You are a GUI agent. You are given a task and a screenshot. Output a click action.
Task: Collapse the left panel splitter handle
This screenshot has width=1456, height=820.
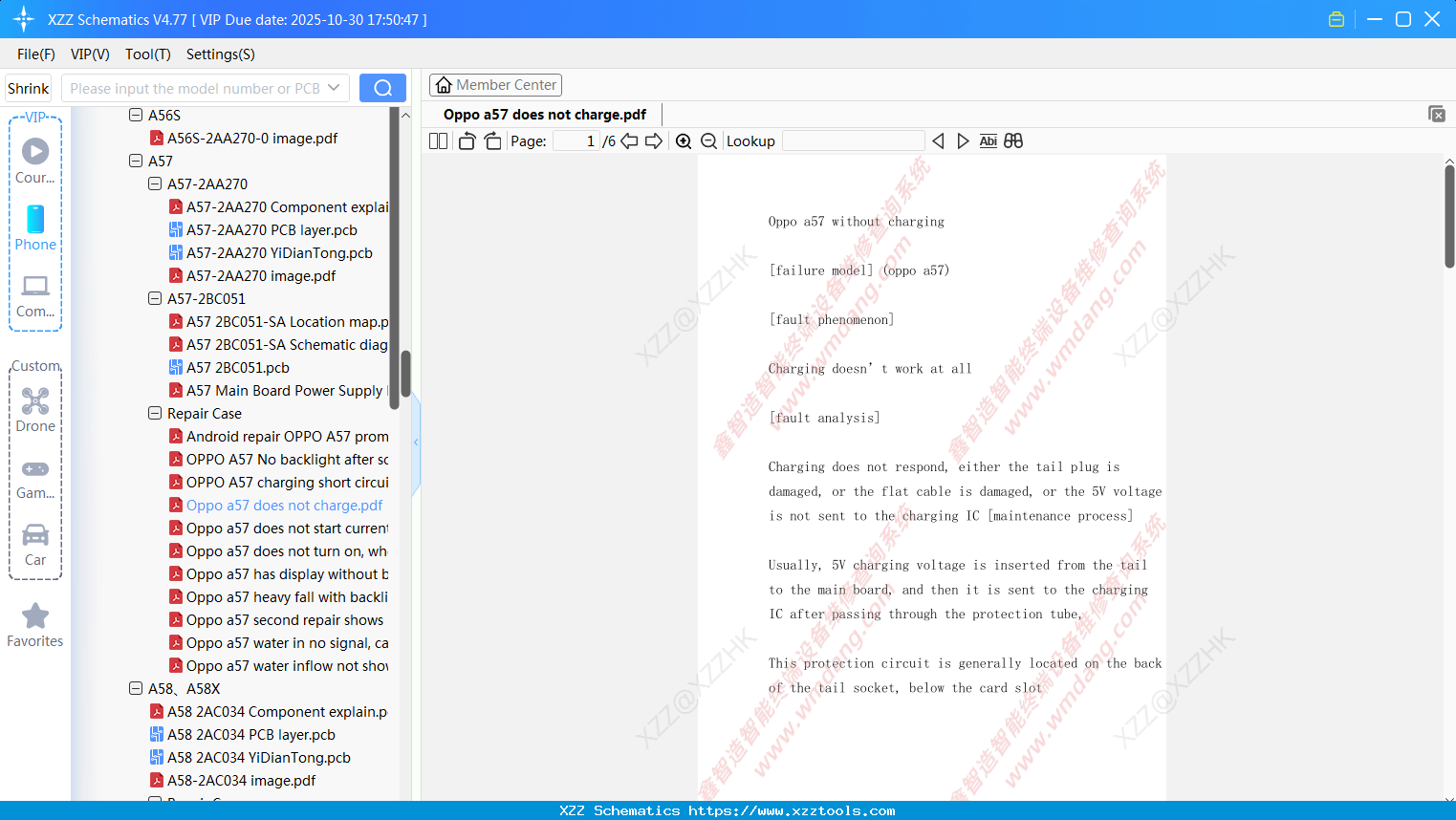[x=416, y=442]
